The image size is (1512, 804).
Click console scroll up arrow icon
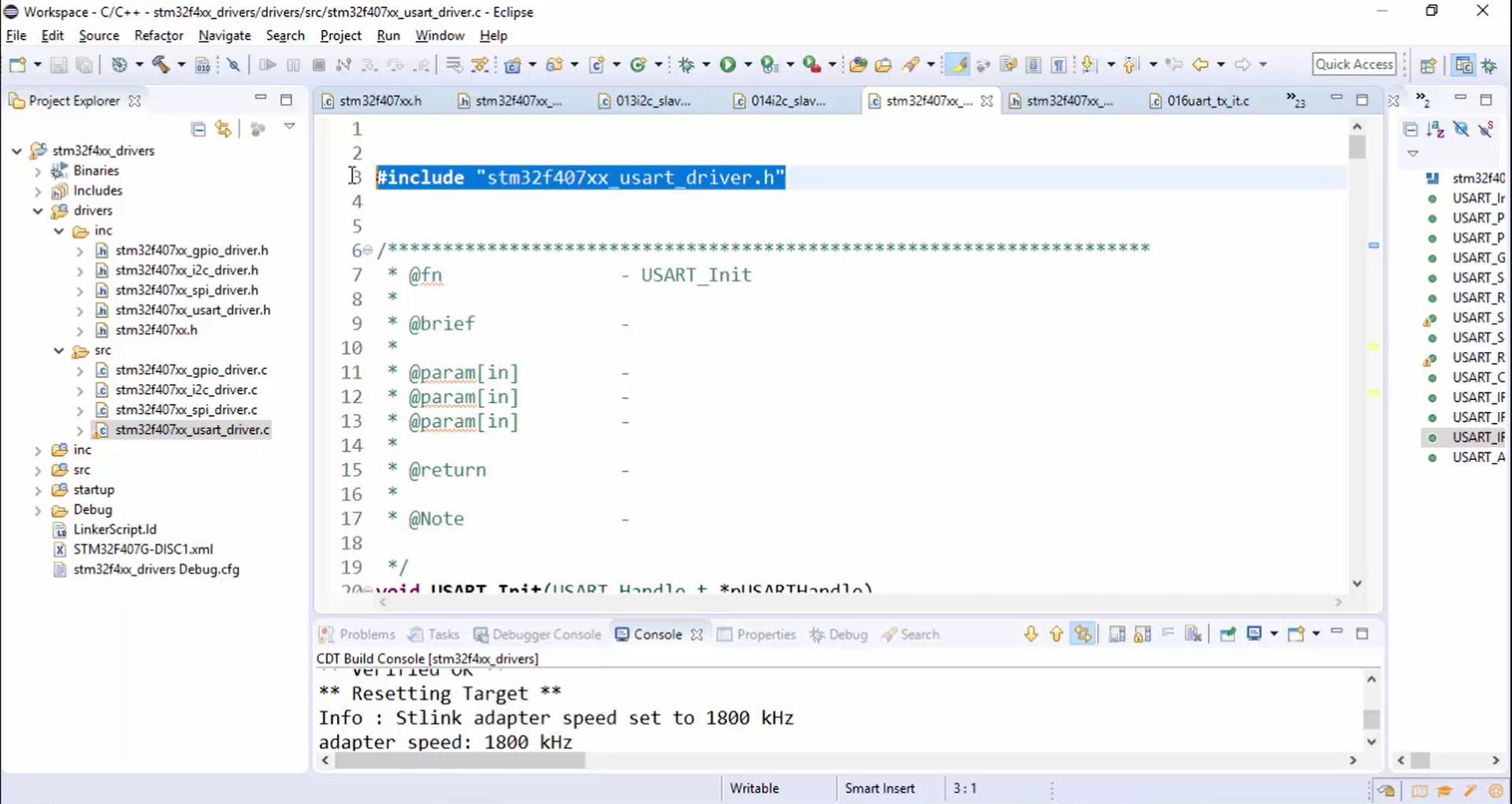tap(1057, 634)
